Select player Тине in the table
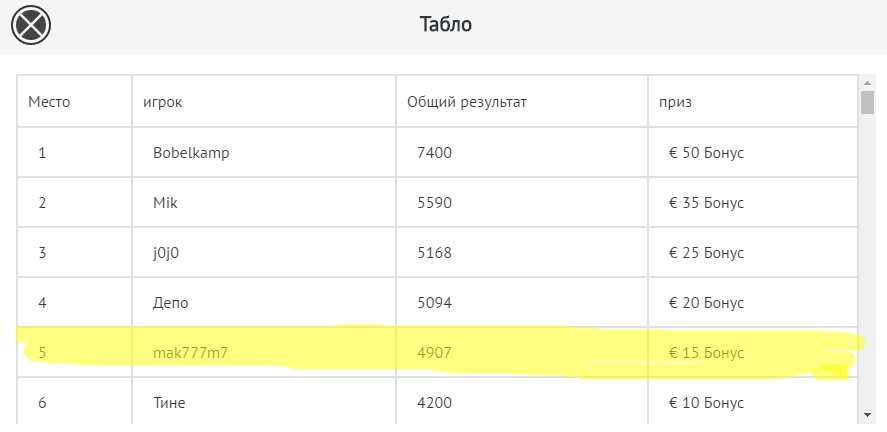 pyautogui.click(x=169, y=403)
